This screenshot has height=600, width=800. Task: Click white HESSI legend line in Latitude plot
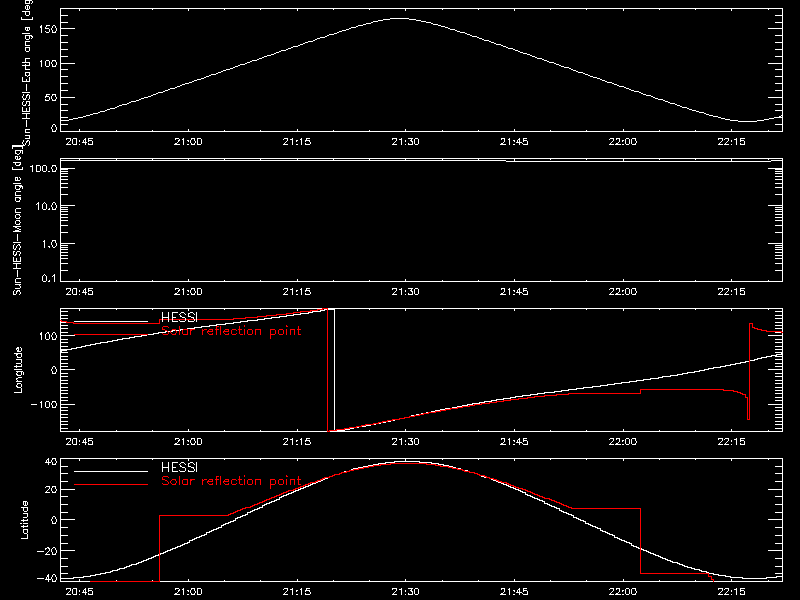[x=111, y=471]
